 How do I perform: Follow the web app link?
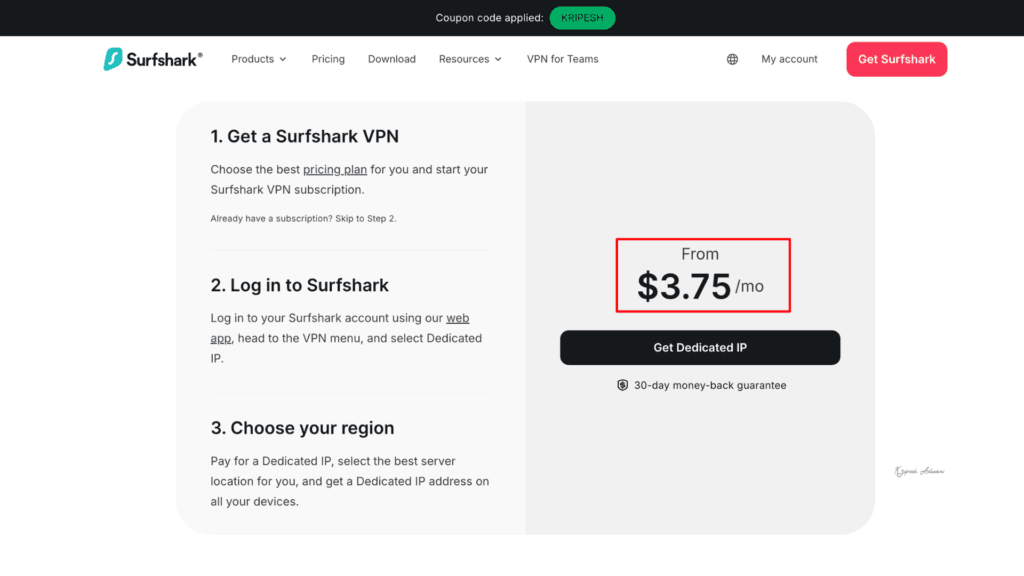pos(457,318)
